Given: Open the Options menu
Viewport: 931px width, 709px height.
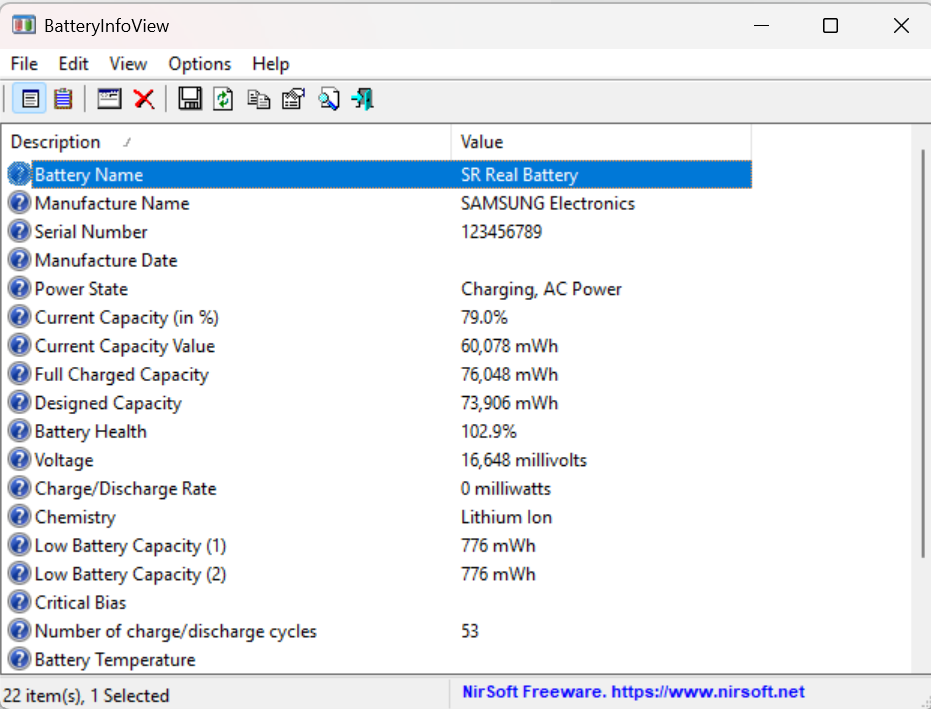Looking at the screenshot, I should 200,64.
